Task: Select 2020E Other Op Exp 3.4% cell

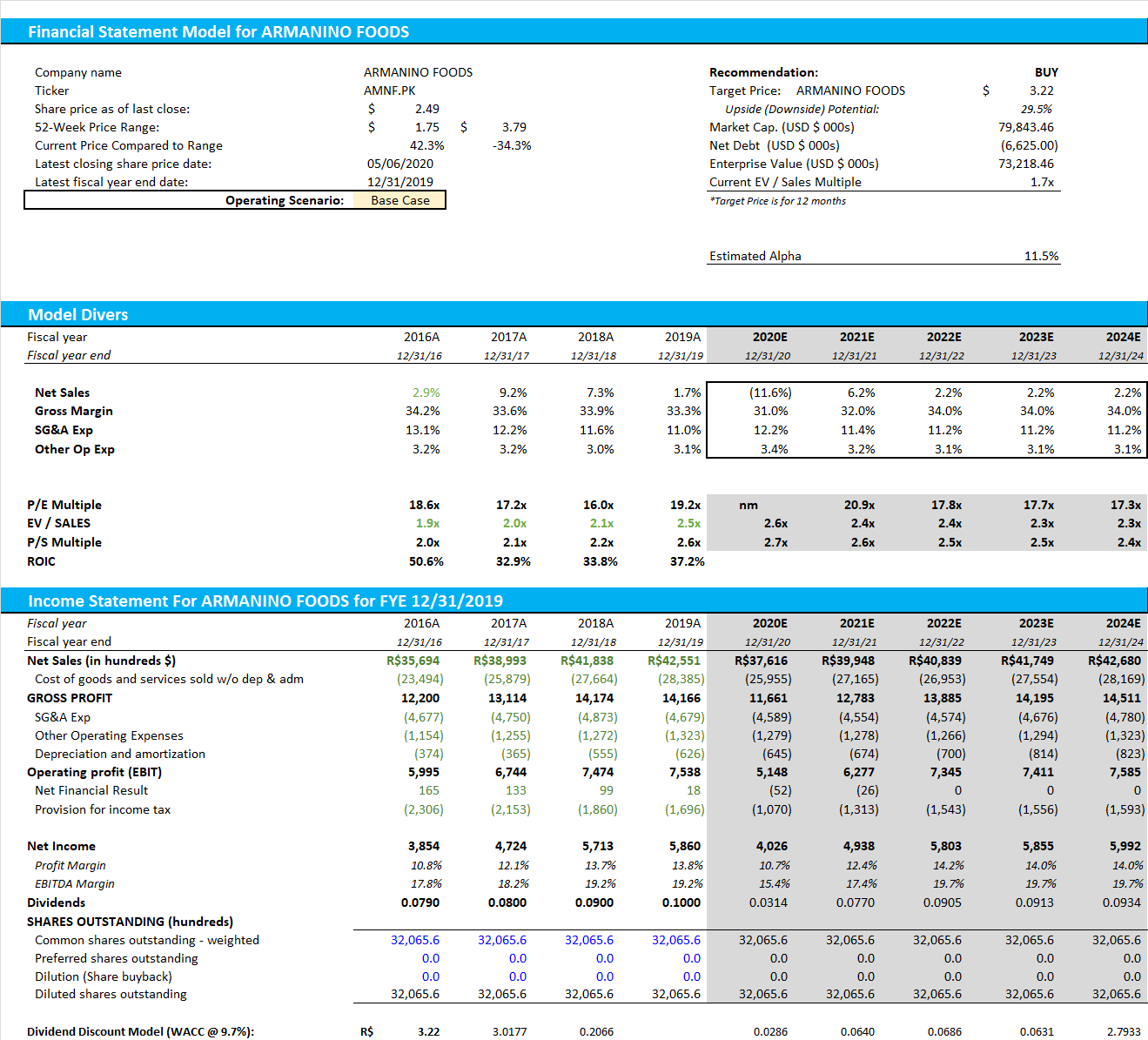Action: click(x=774, y=449)
